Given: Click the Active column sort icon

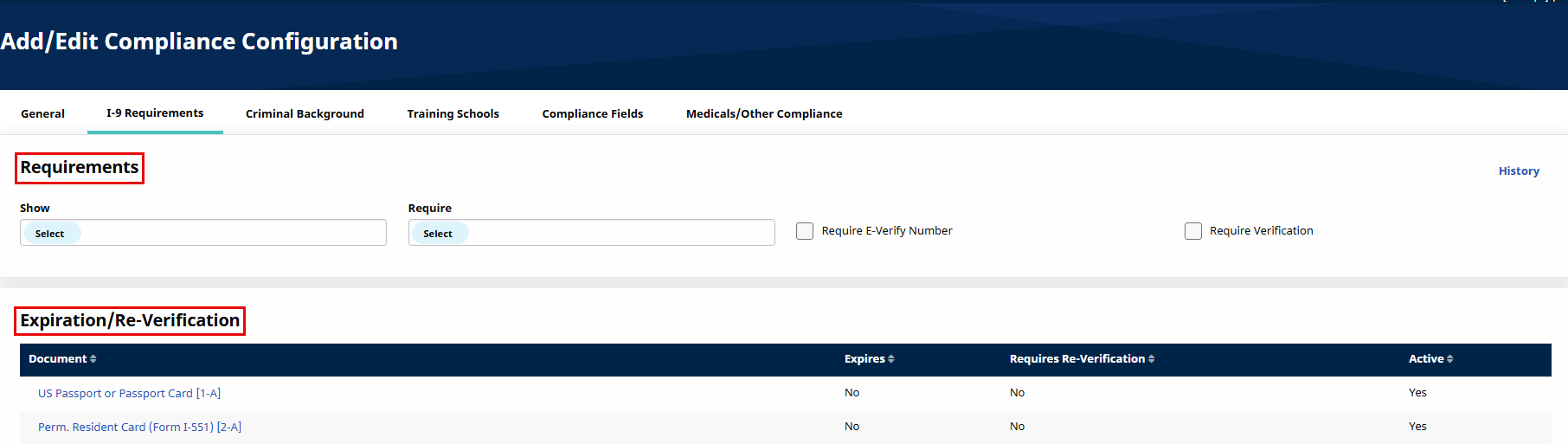Looking at the screenshot, I should click(x=1450, y=359).
